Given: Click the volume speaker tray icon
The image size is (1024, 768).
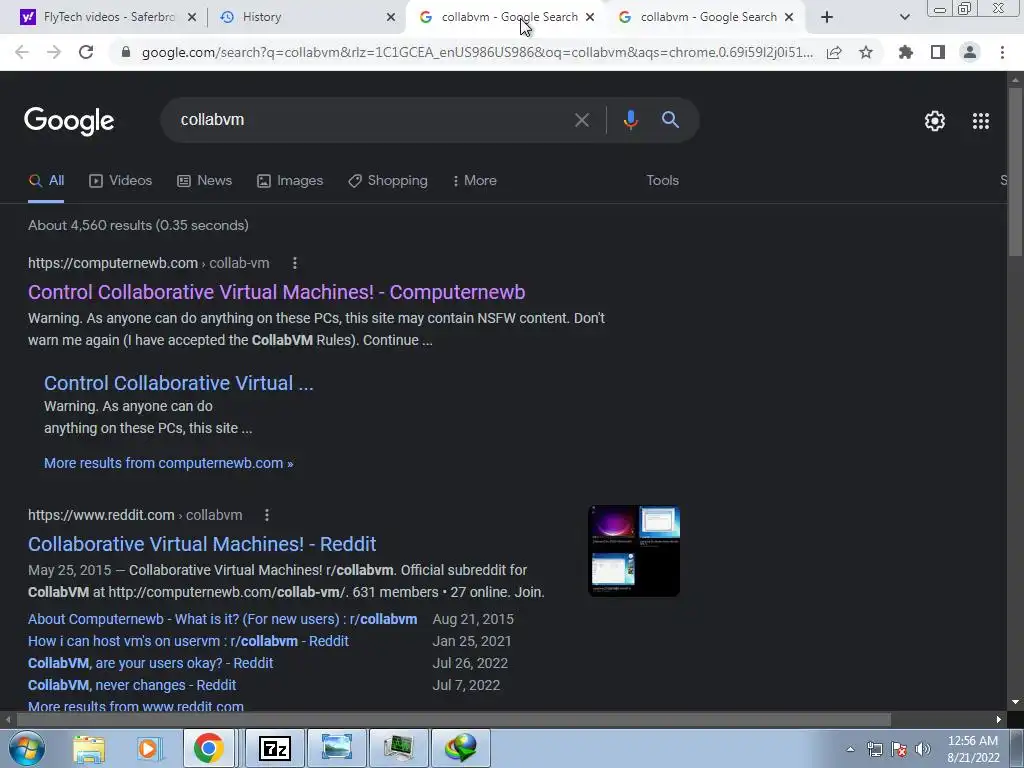Looking at the screenshot, I should 923,749.
